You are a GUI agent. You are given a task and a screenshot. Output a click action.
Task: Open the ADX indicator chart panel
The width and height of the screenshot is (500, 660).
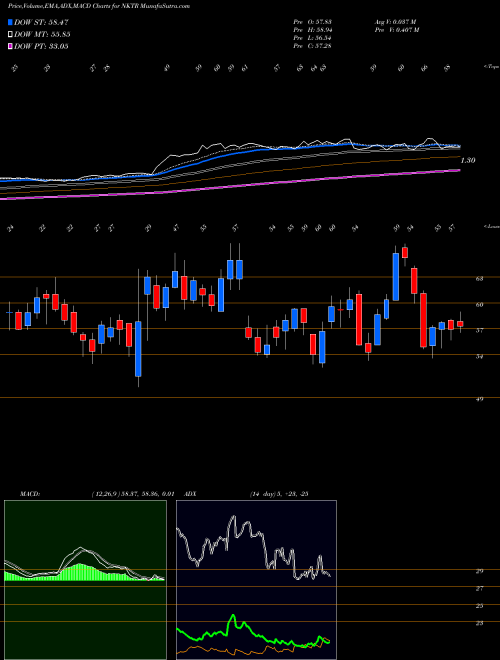(x=256, y=580)
